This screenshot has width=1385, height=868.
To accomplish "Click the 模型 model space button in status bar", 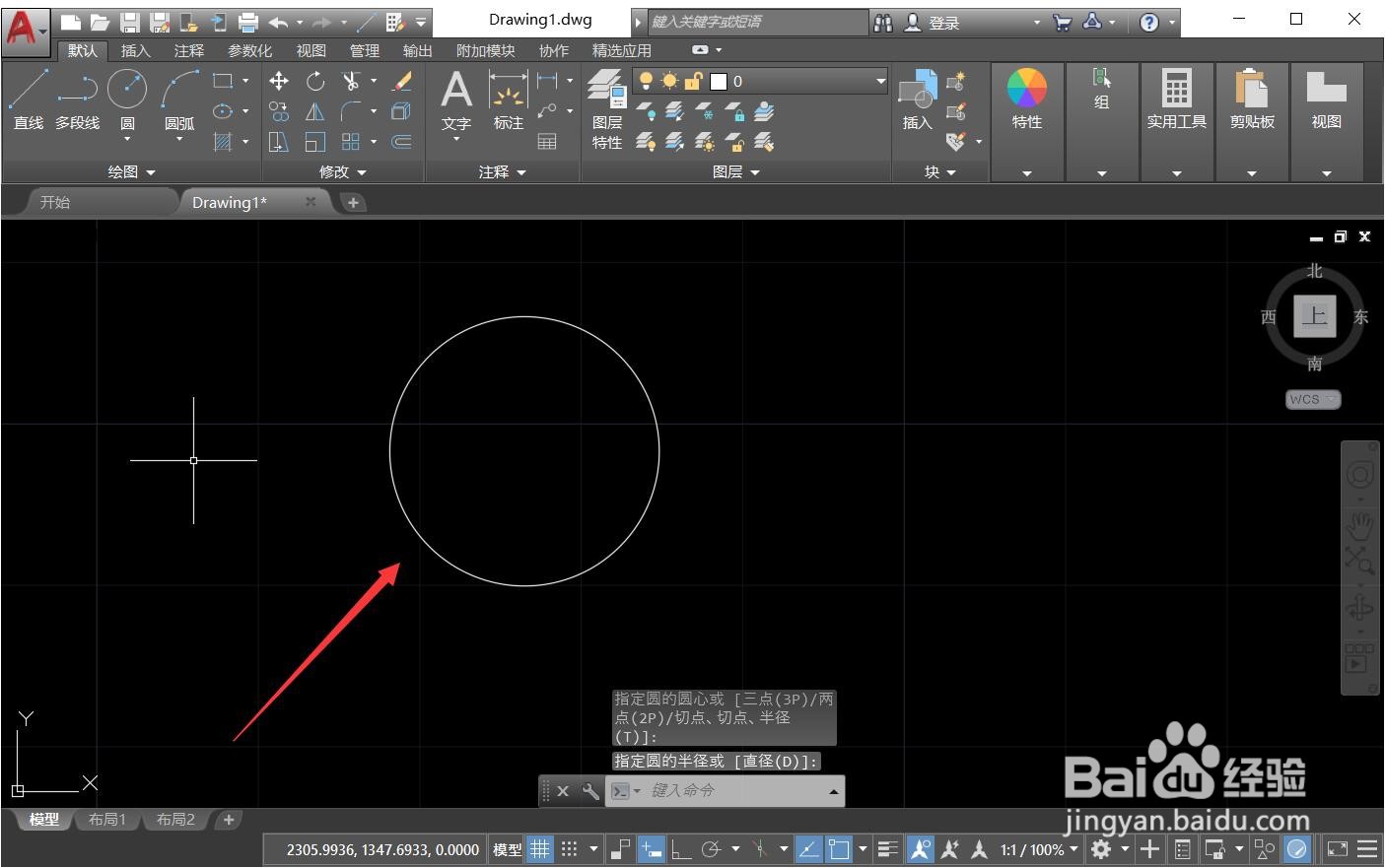I will [x=507, y=849].
